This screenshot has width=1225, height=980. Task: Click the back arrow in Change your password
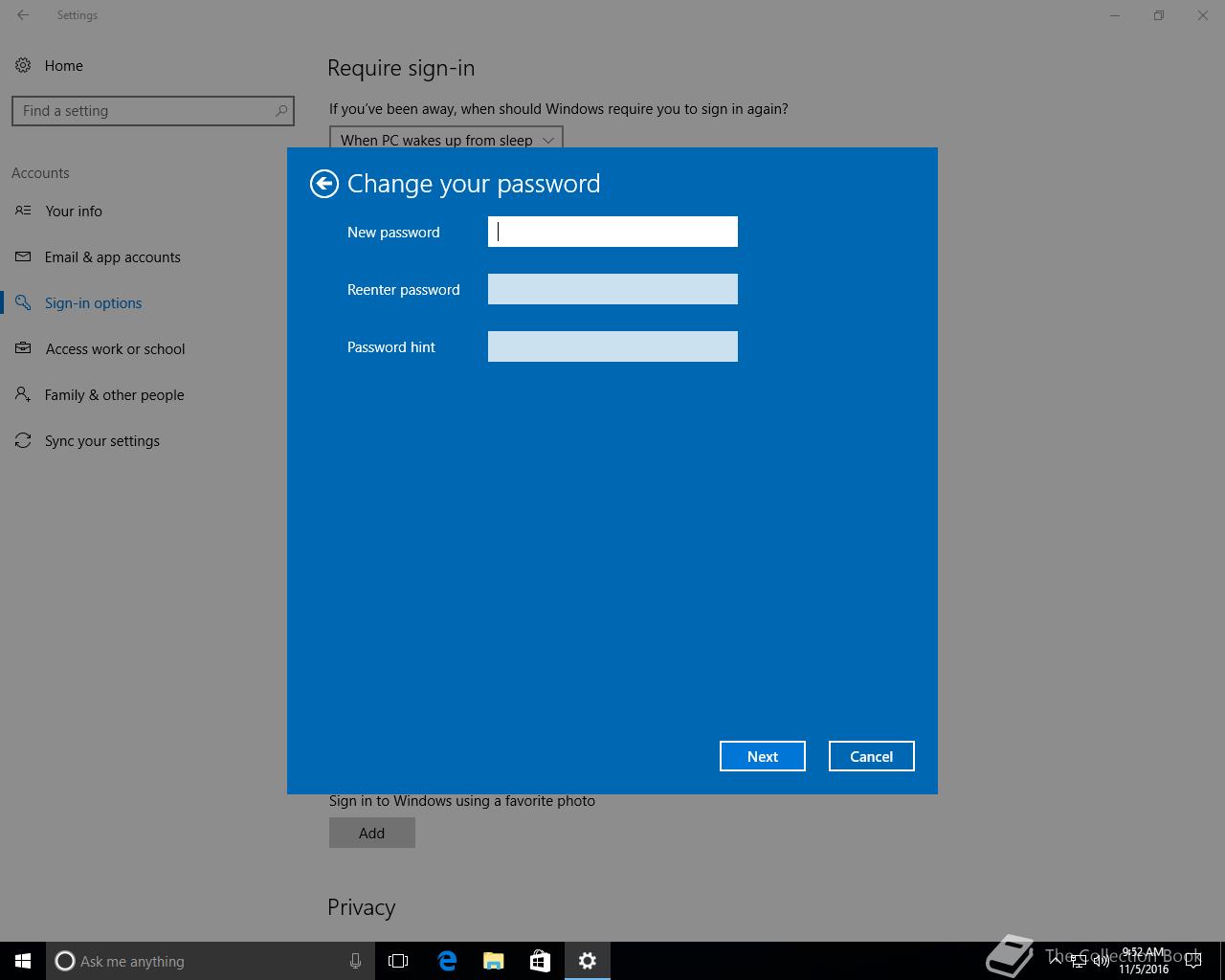tap(324, 184)
